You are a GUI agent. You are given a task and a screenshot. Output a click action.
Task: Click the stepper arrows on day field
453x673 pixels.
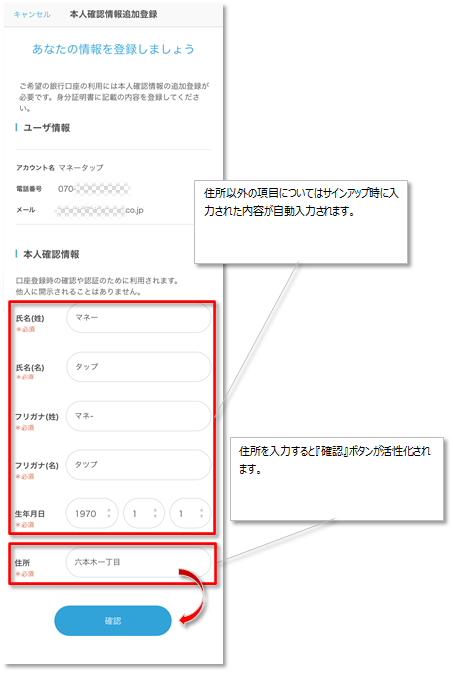click(x=201, y=513)
